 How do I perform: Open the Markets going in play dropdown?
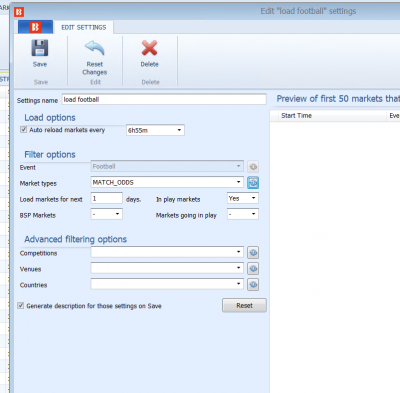pyautogui.click(x=243, y=214)
